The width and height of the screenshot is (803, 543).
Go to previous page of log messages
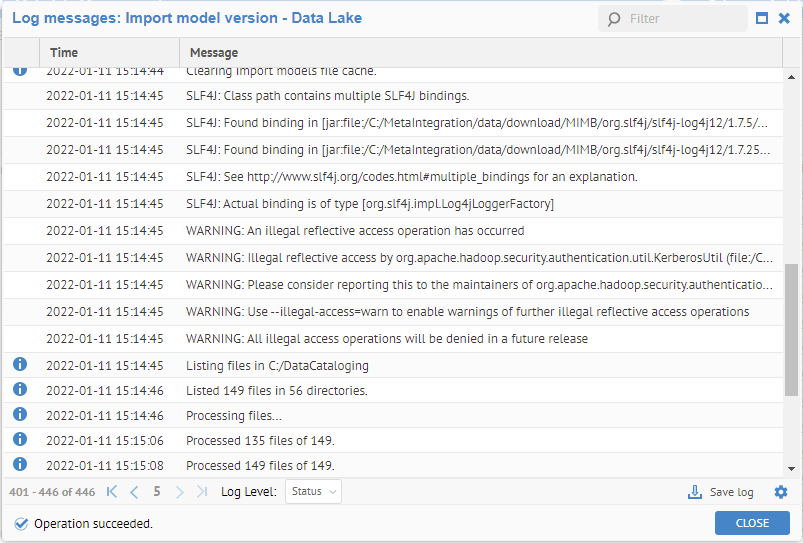(134, 491)
